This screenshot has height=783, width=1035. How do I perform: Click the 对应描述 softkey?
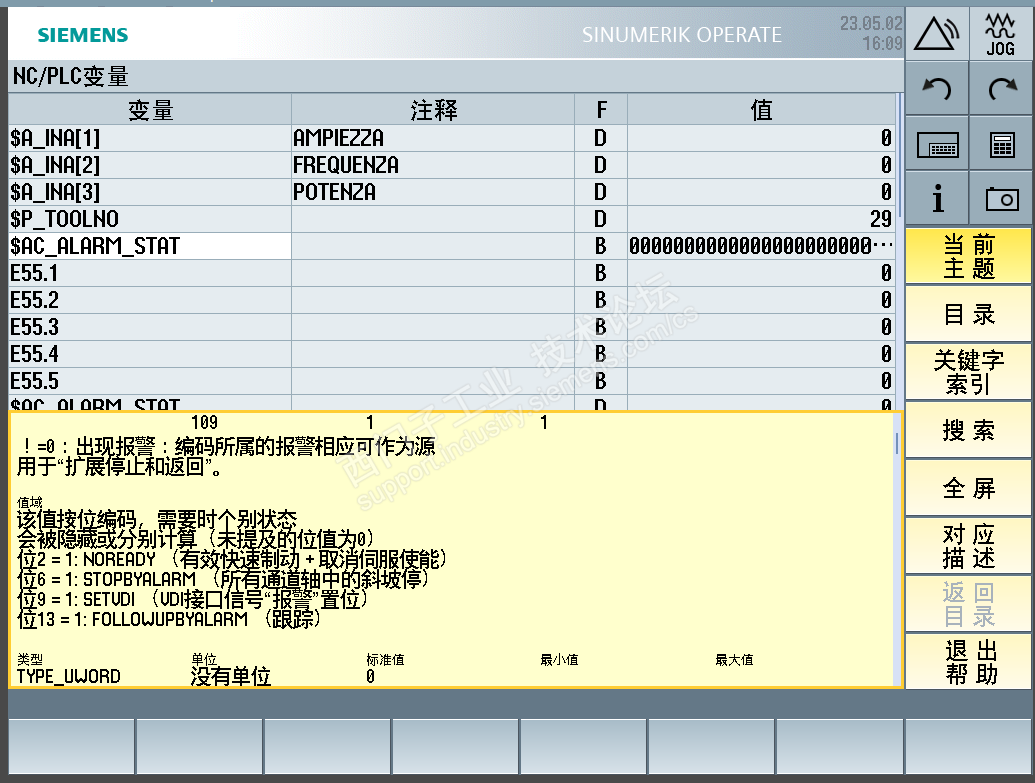pyautogui.click(x=968, y=546)
